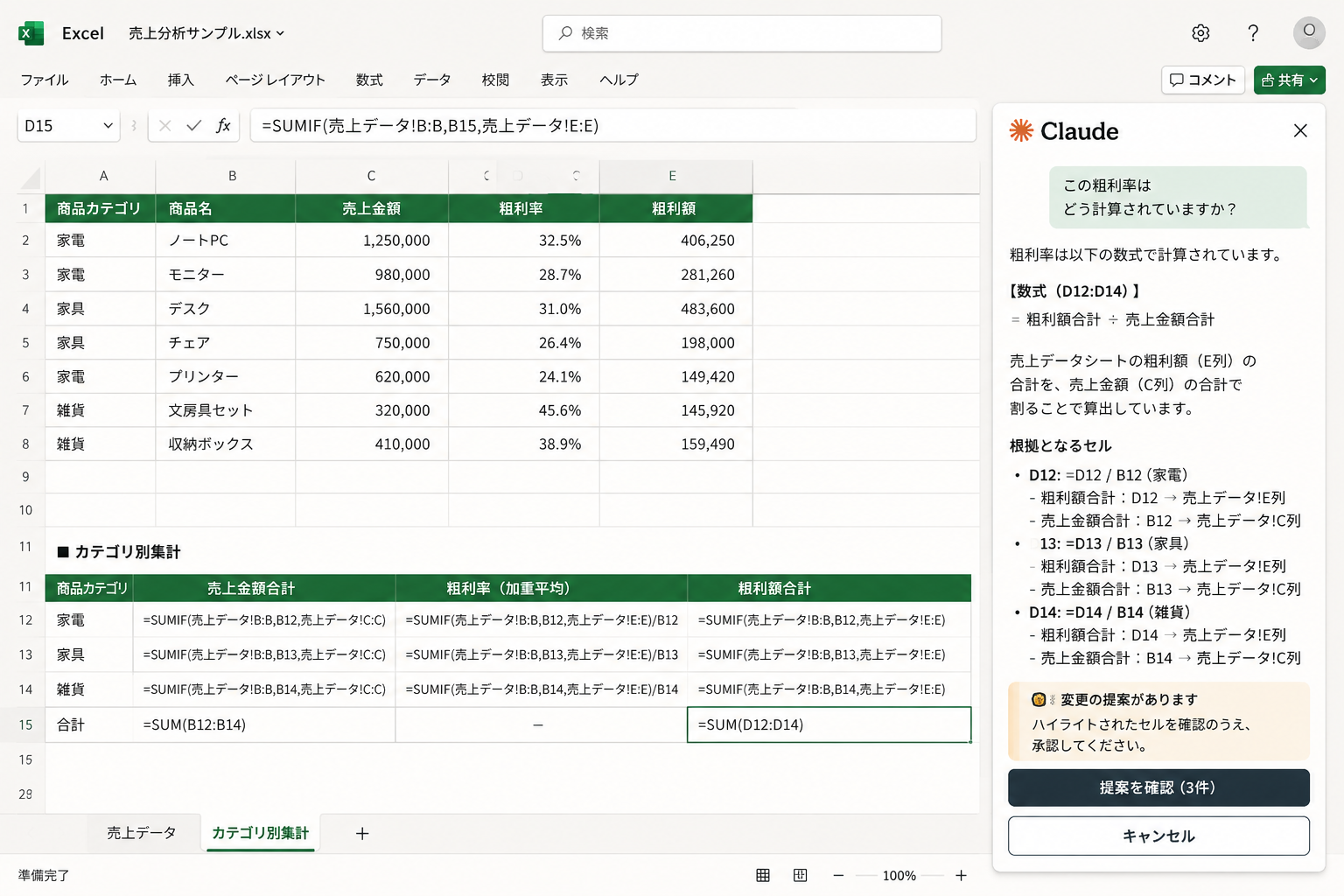
Task: Click the 売上金額合計 header cell
Action: (264, 589)
